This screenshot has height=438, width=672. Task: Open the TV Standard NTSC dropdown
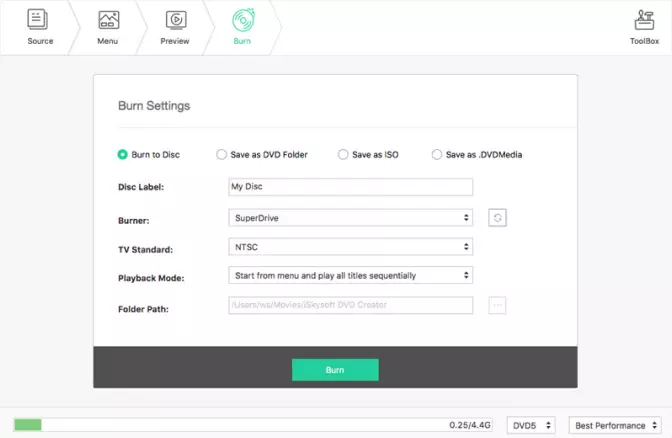click(351, 247)
